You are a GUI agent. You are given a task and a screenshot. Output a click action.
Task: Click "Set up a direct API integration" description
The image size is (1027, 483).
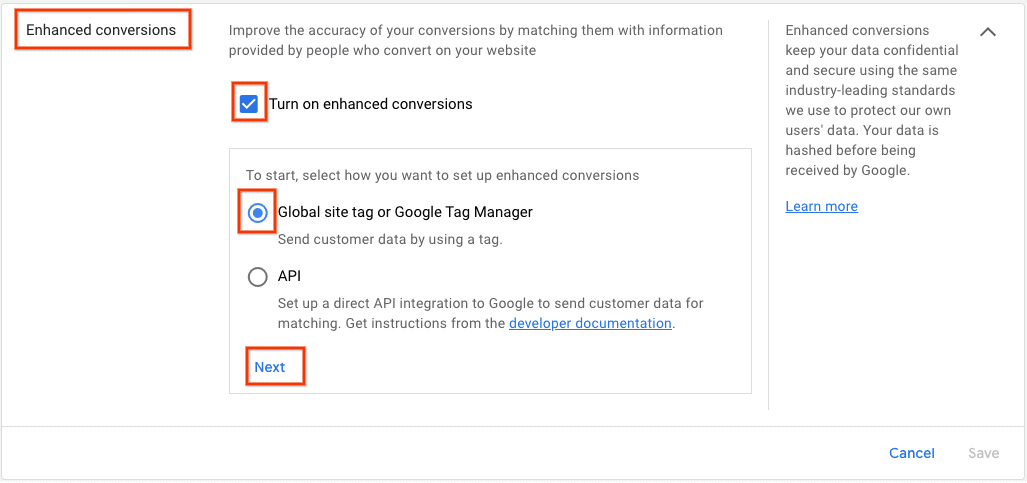pos(491,313)
